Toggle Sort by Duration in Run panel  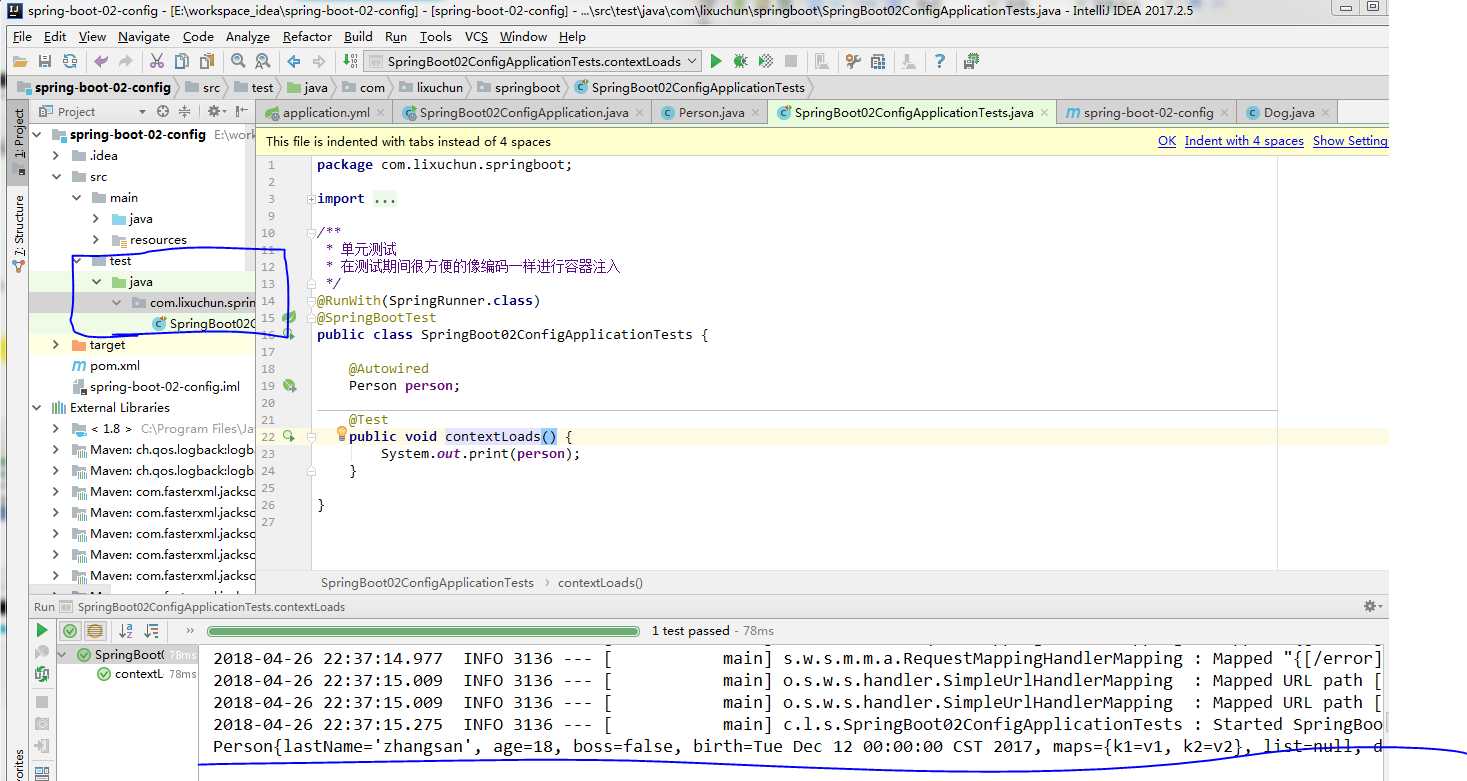pyautogui.click(x=152, y=631)
